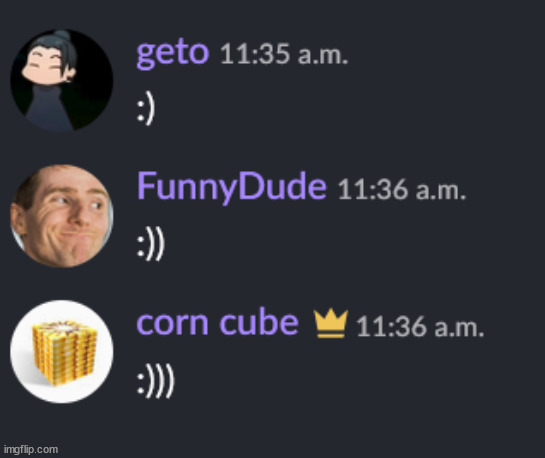Select the 11:35 a.m. timestamp

point(284,54)
